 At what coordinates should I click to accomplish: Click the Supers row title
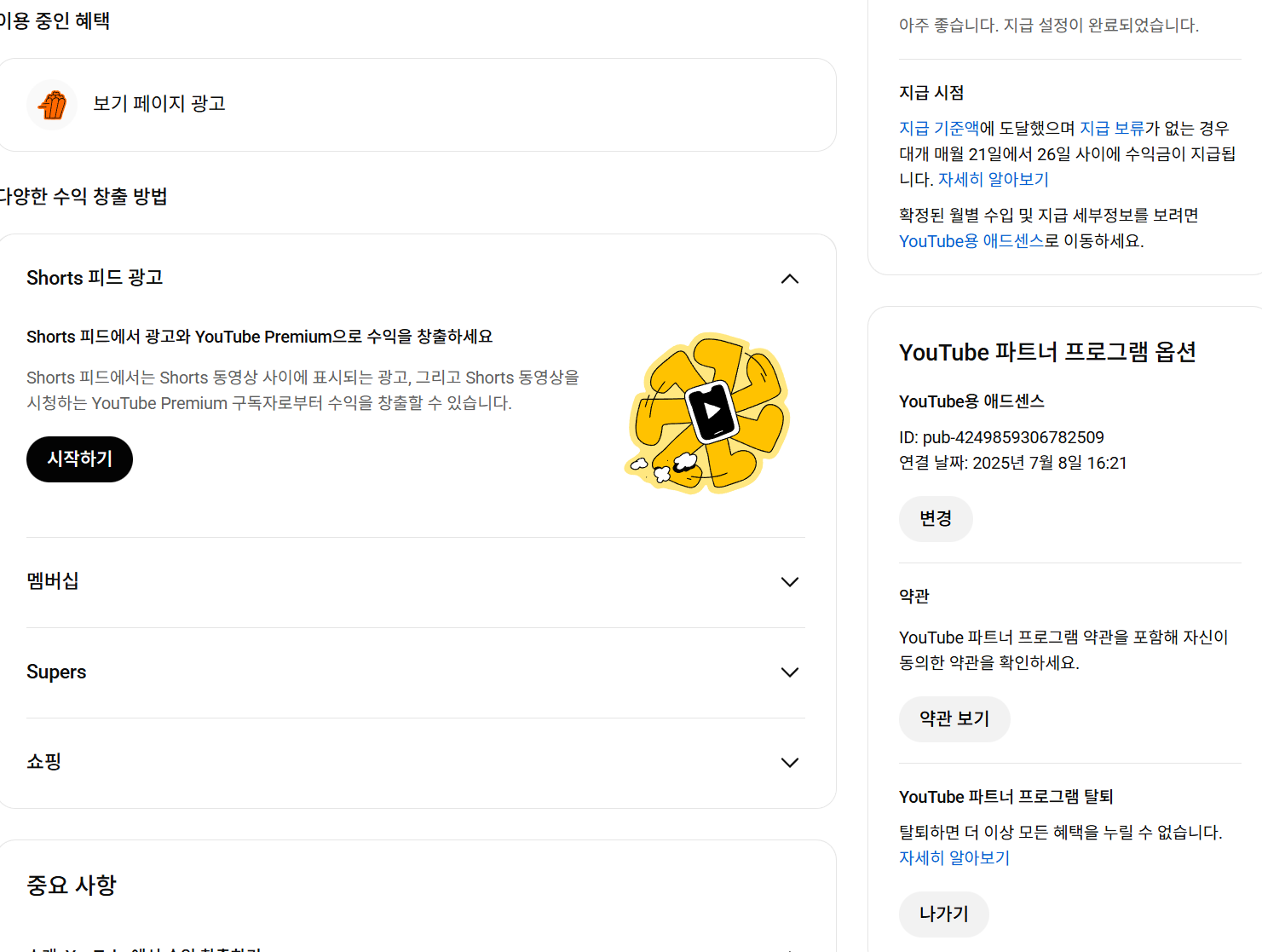56,672
